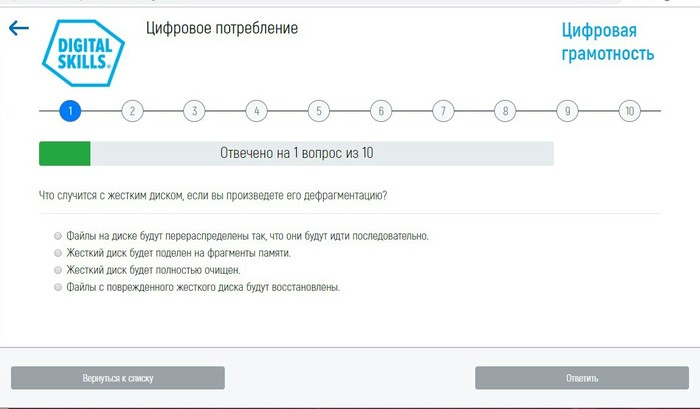
Task: Jump to question step 9
Action: (567, 111)
